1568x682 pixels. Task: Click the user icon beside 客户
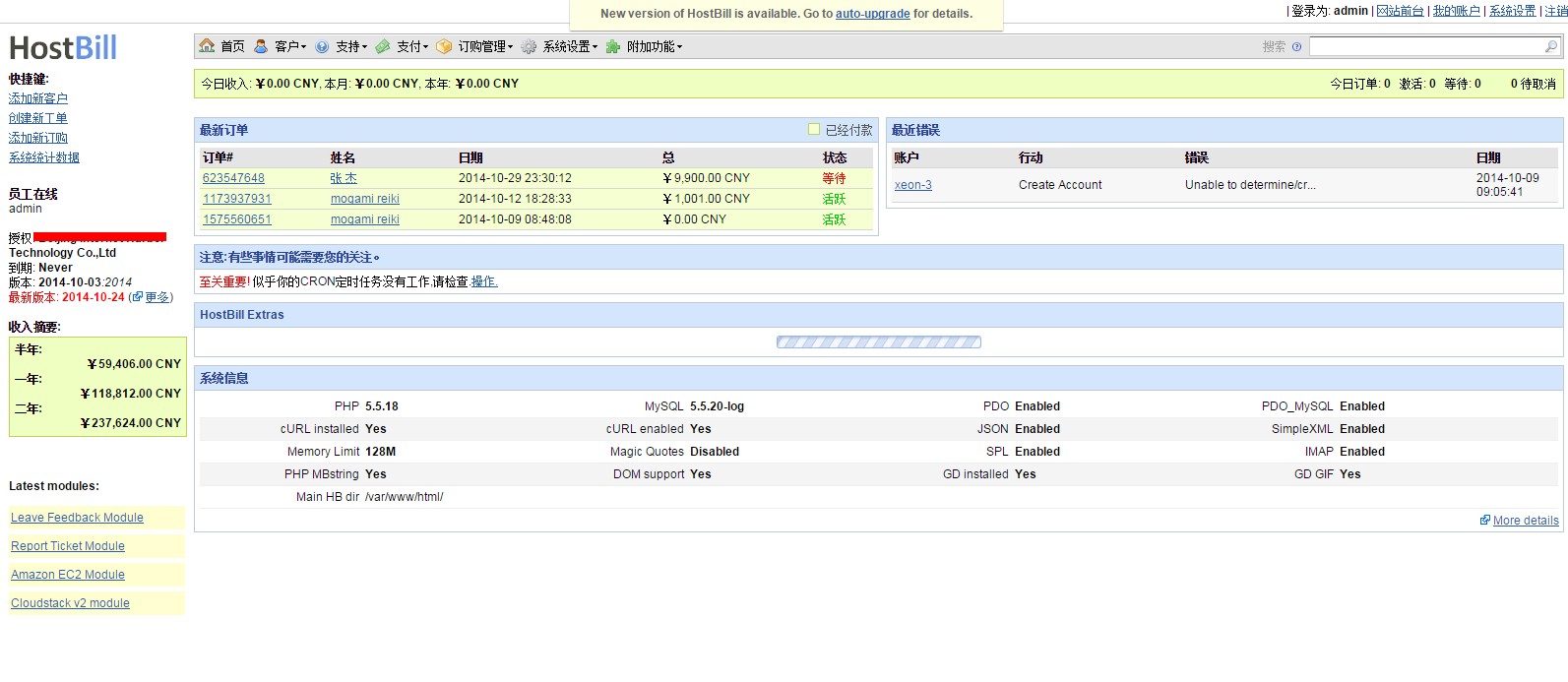pyautogui.click(x=261, y=46)
